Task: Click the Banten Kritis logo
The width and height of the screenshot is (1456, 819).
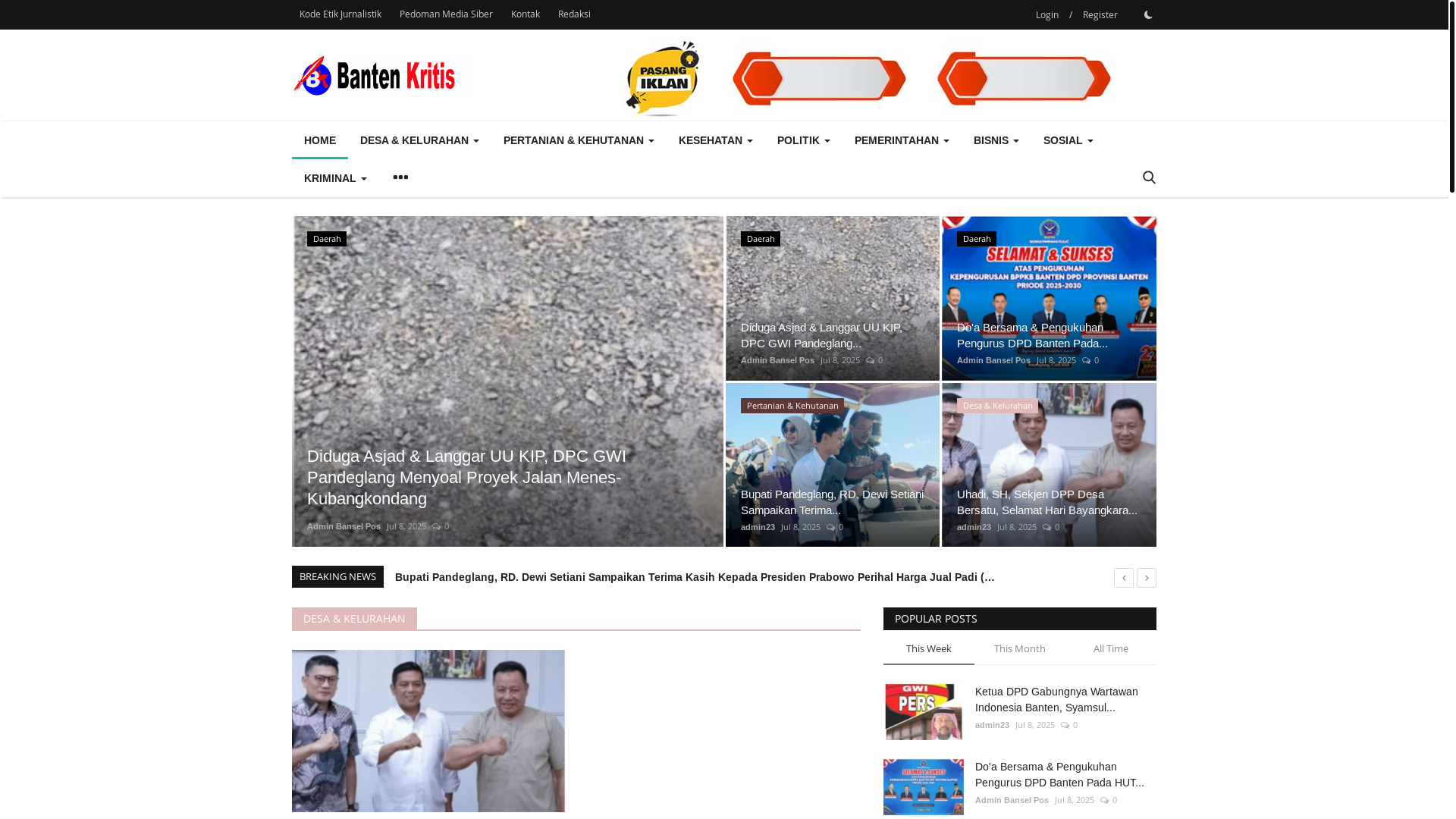Action: [x=375, y=75]
